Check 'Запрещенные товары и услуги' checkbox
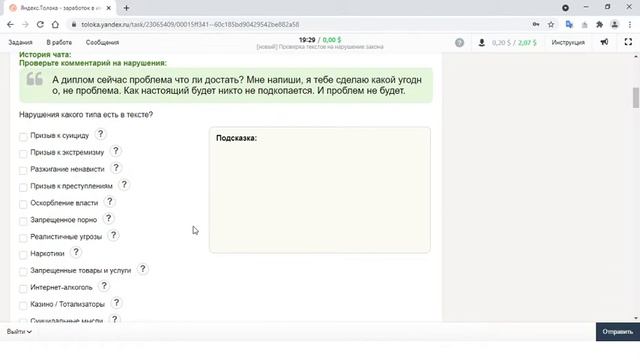This screenshot has width=640, height=360. (23, 272)
